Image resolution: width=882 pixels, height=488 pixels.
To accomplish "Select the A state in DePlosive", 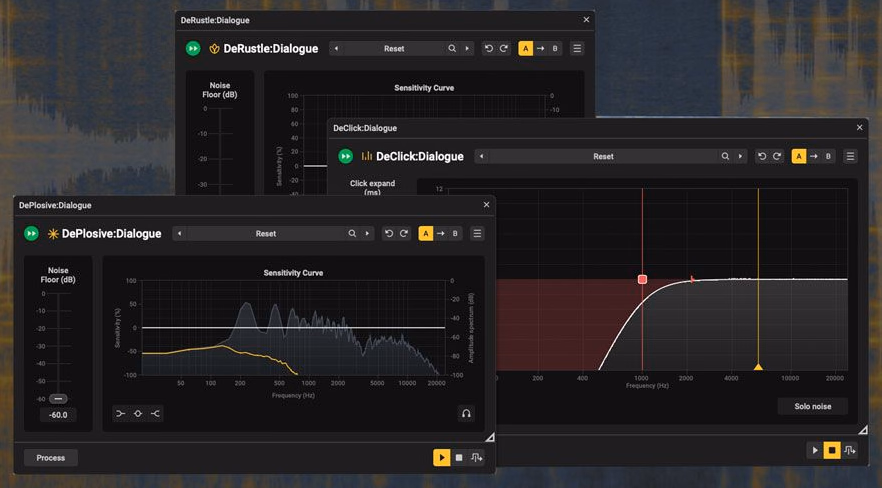I will (426, 233).
